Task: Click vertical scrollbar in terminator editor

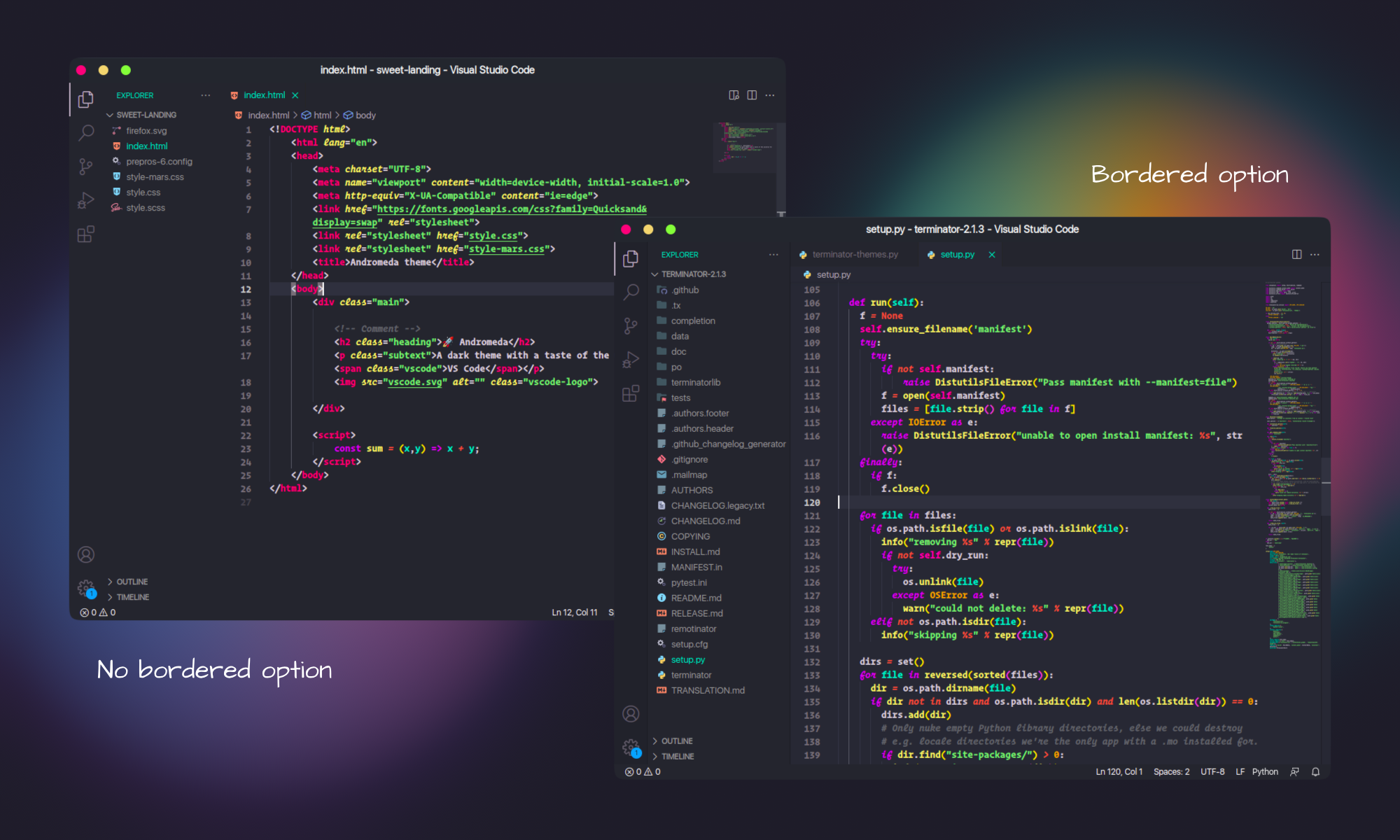Action: tap(1326, 486)
